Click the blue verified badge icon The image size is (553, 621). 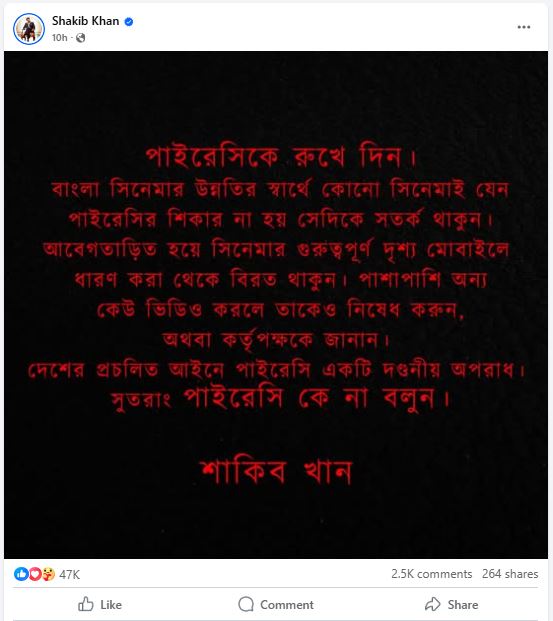pos(129,22)
